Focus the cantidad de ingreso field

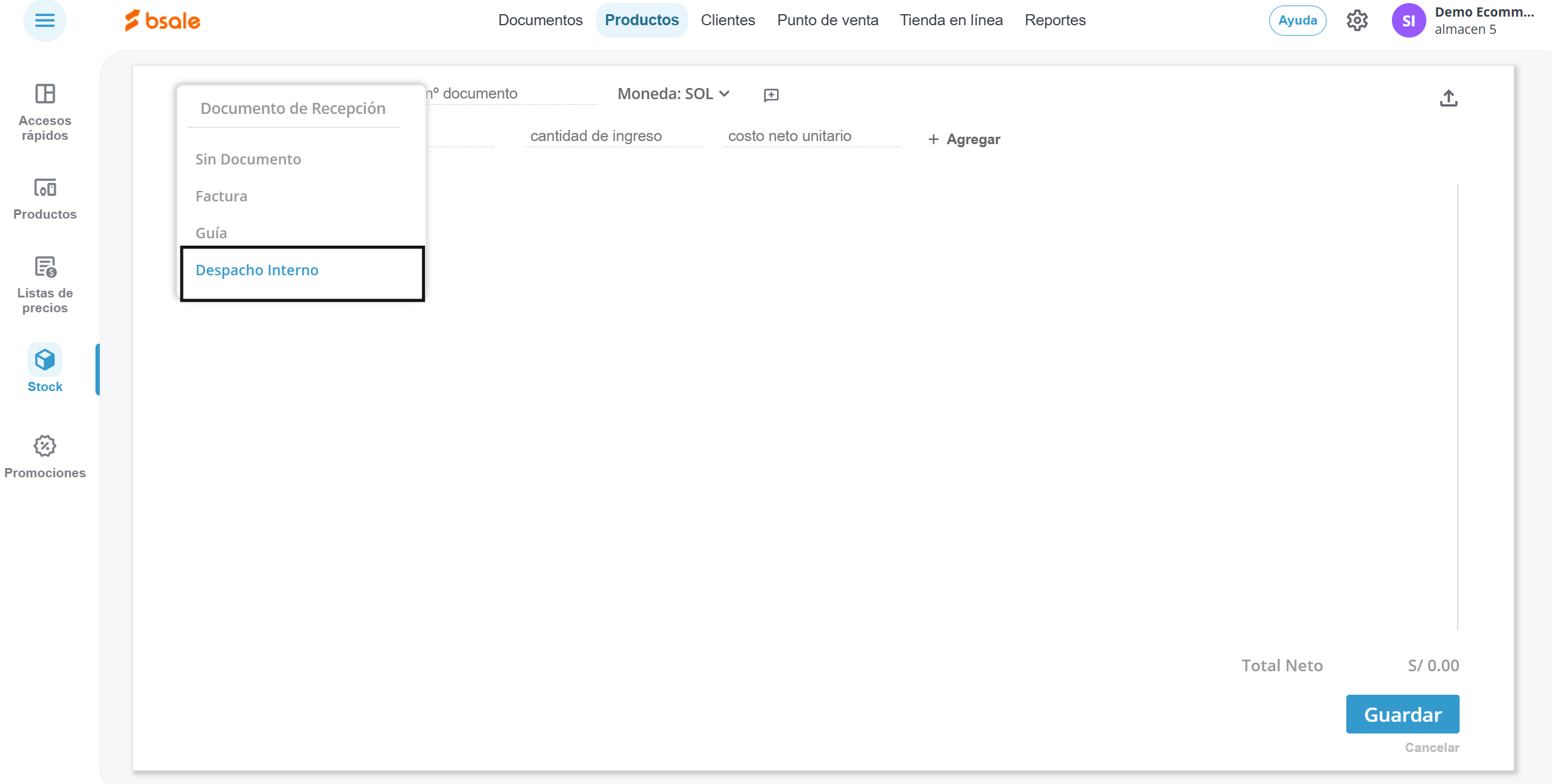coord(613,136)
